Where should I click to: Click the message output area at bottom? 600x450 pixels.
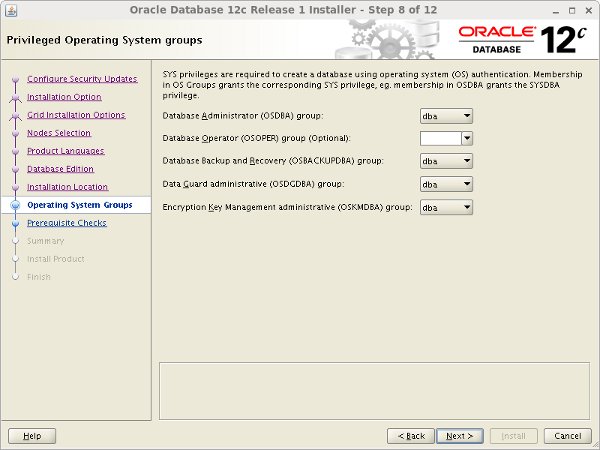pos(375,391)
